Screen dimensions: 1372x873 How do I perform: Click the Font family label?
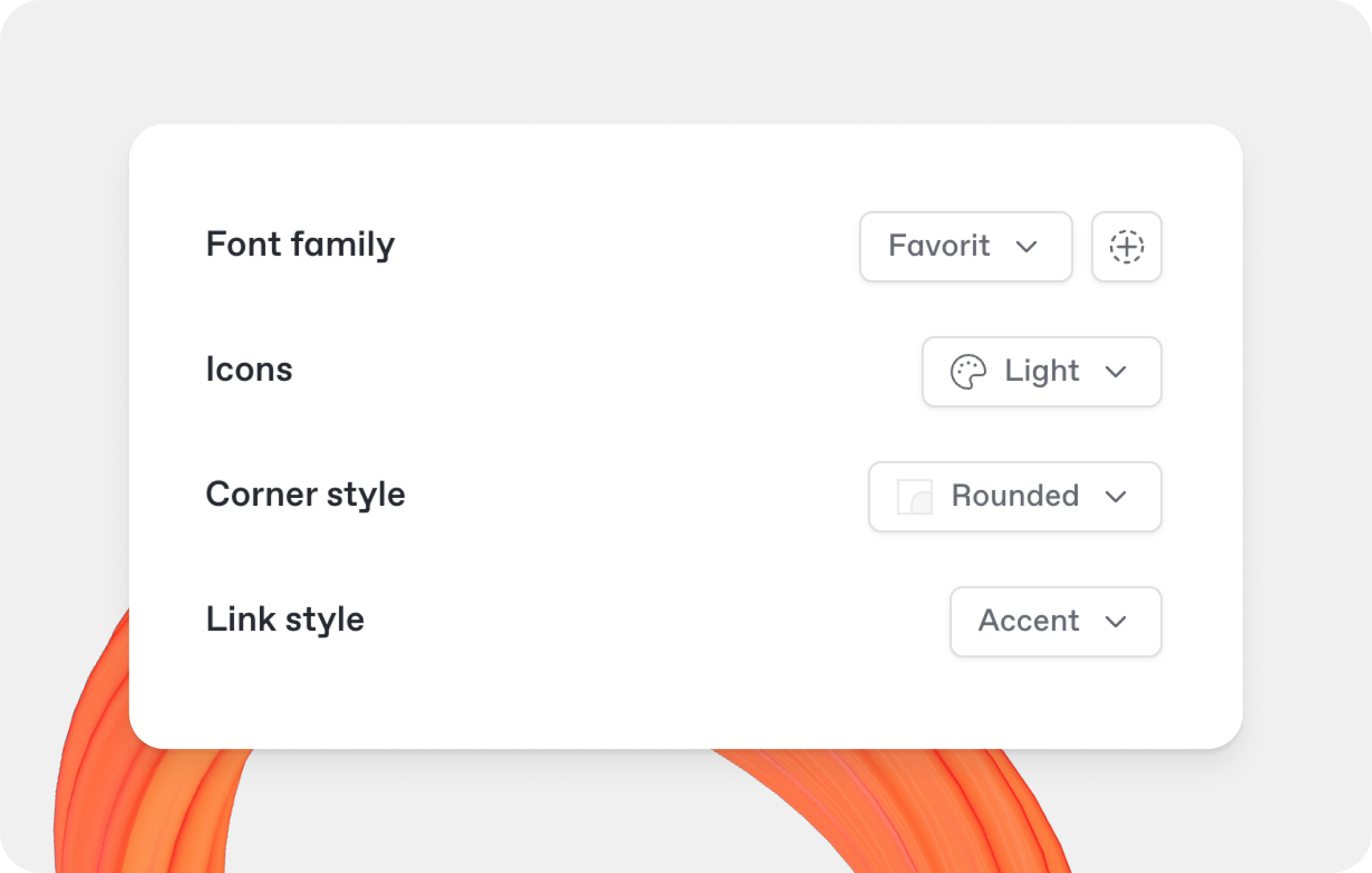[x=301, y=245]
